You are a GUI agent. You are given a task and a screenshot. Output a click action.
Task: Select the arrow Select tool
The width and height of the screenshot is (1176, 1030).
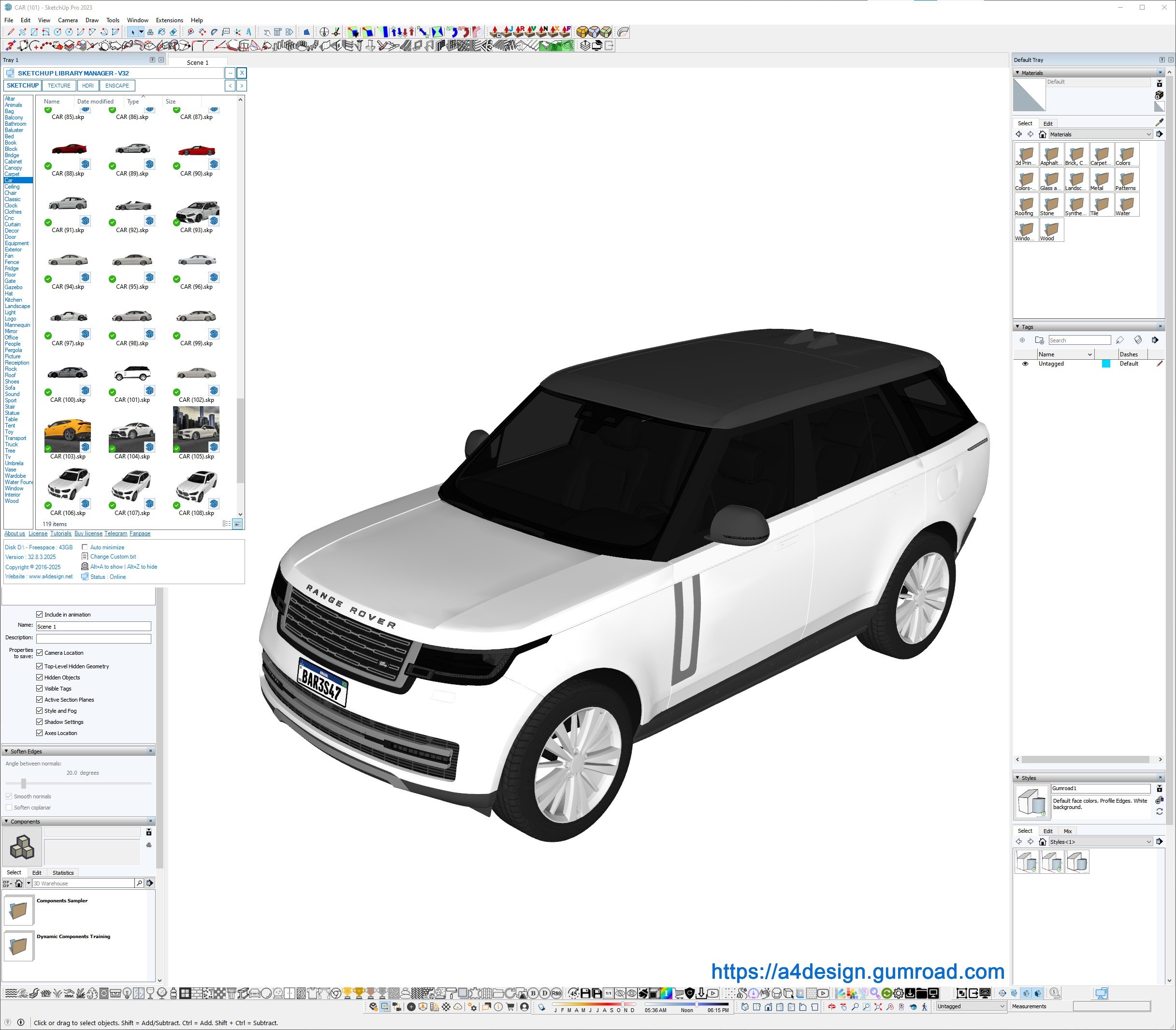click(x=133, y=32)
